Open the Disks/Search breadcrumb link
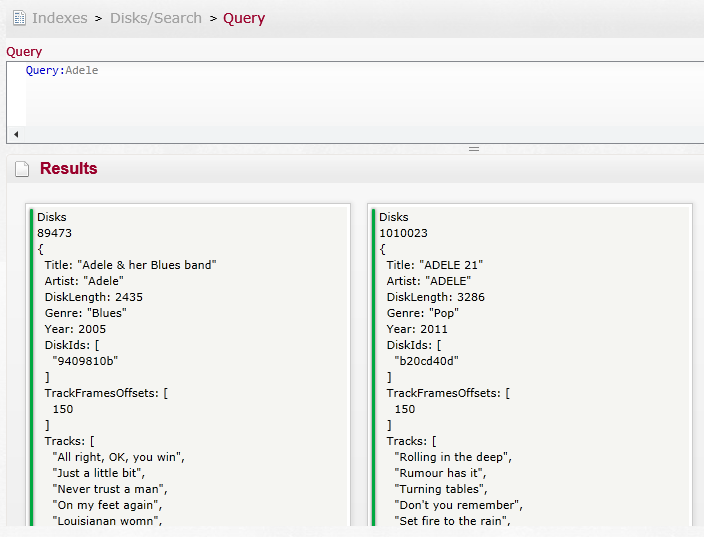The width and height of the screenshot is (704, 537). click(x=155, y=18)
